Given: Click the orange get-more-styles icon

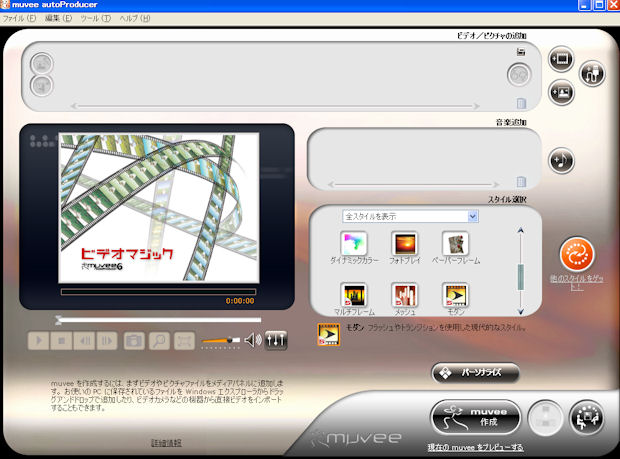Looking at the screenshot, I should pos(576,254).
